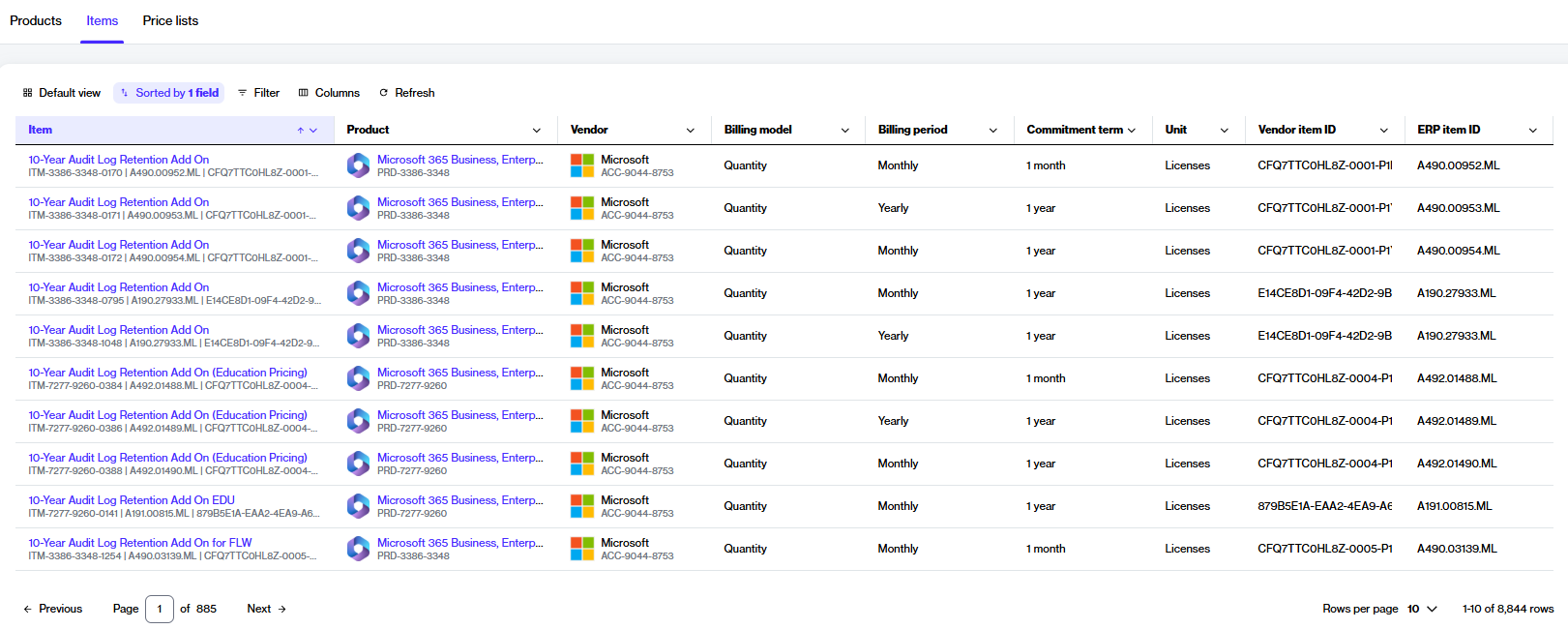
Task: Click Microsoft 365 product icon in first row
Action: pyautogui.click(x=359, y=165)
